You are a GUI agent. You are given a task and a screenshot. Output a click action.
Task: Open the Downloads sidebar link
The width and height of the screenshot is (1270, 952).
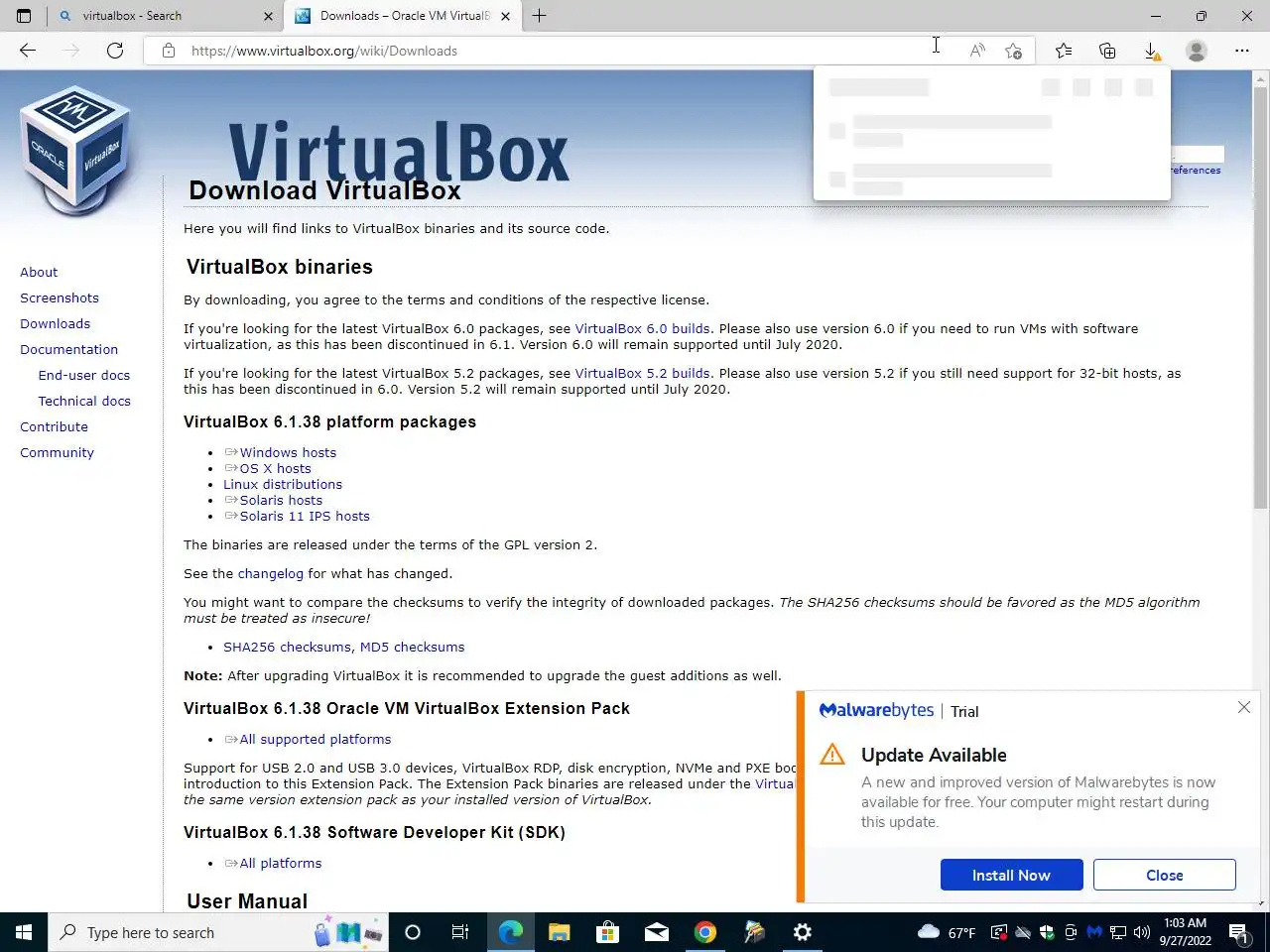pyautogui.click(x=55, y=323)
